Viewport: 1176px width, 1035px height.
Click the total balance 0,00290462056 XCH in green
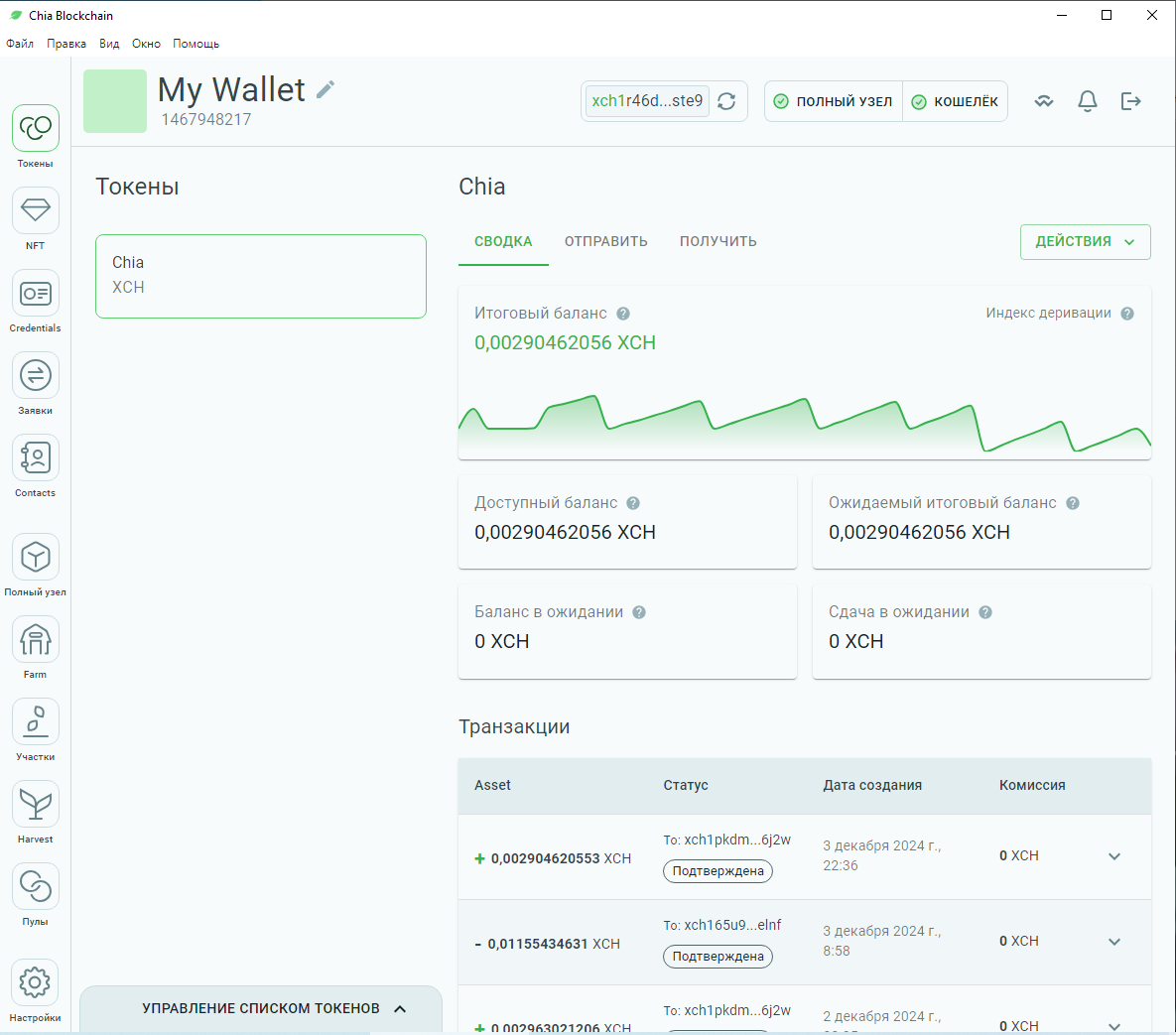(x=565, y=342)
